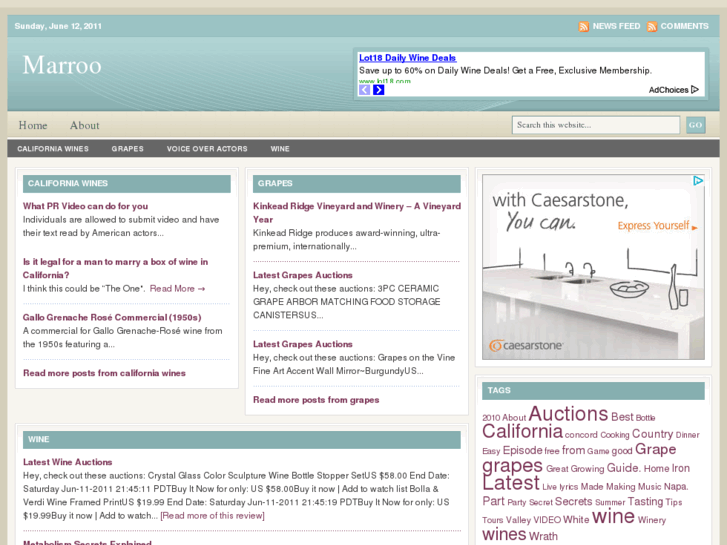Select the lowercase wine tag

click(x=613, y=516)
